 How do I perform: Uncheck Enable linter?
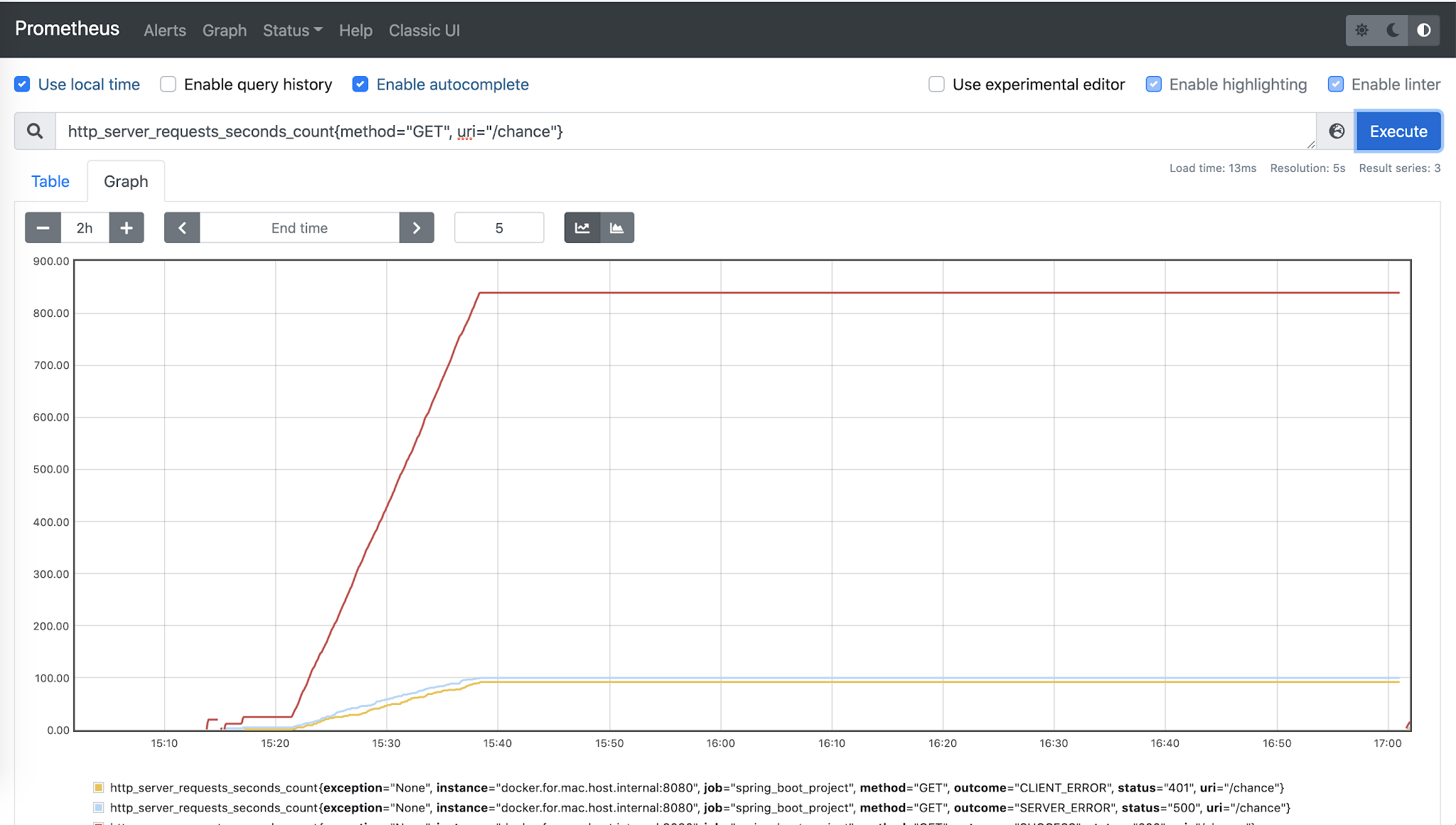(1337, 84)
